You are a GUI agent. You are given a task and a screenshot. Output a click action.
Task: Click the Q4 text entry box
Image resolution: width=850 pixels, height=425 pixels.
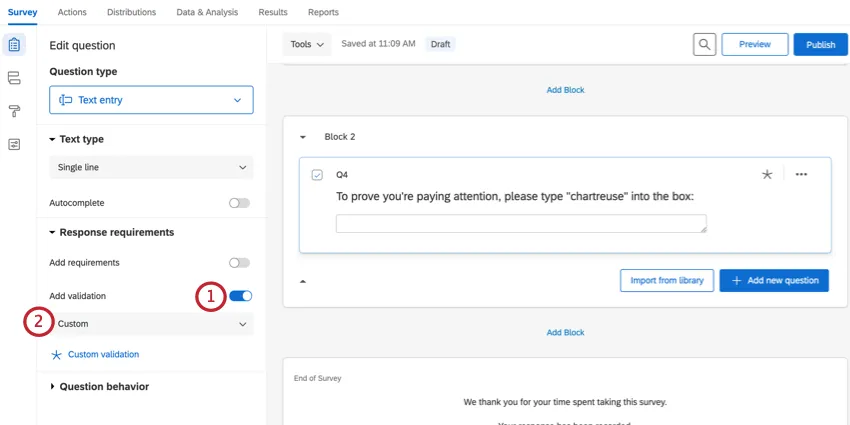pos(521,224)
